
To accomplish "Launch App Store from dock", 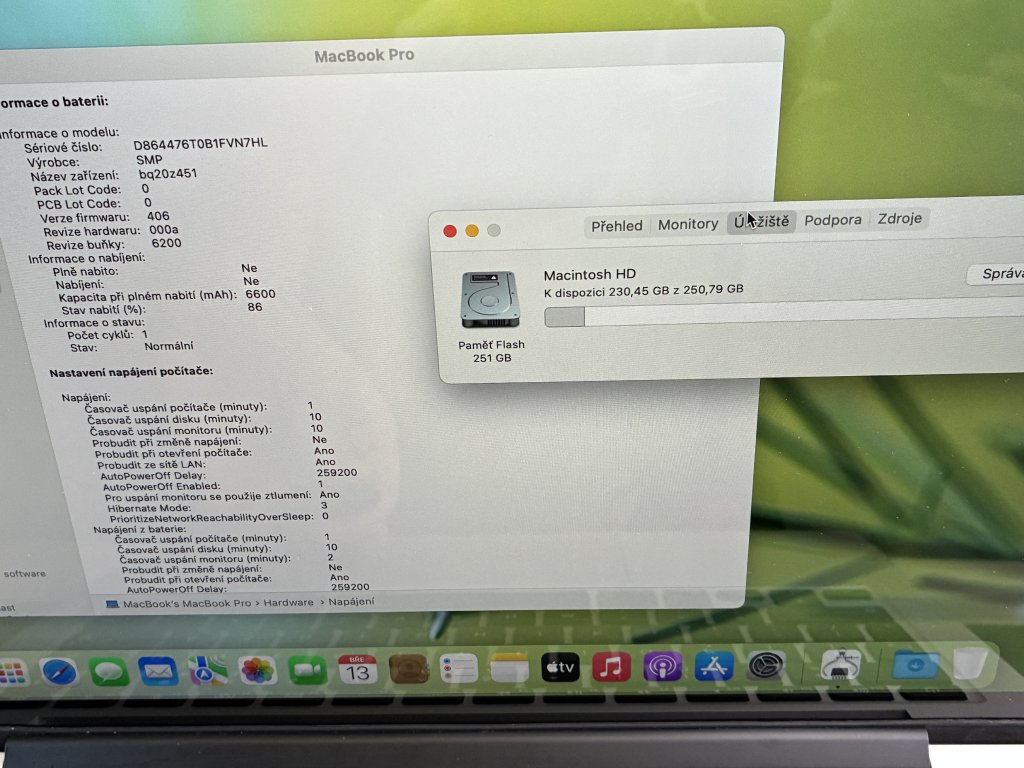I will point(713,666).
